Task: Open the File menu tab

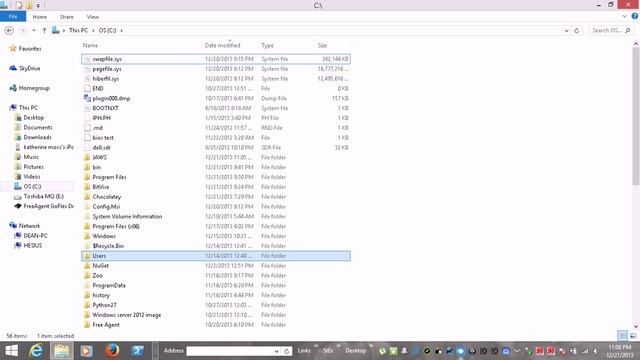Action: pos(13,16)
